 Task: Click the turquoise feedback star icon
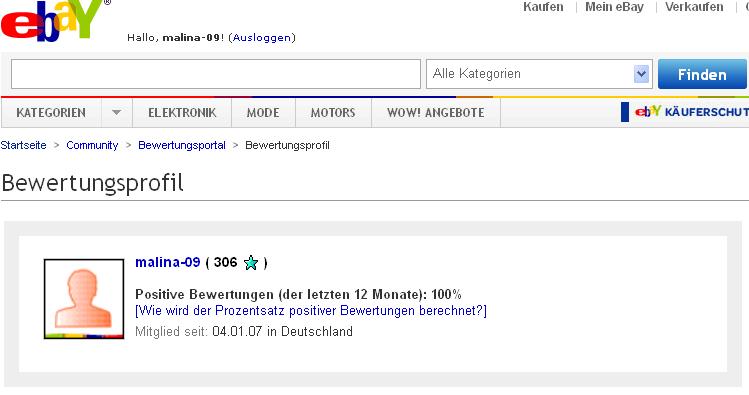tap(251, 263)
